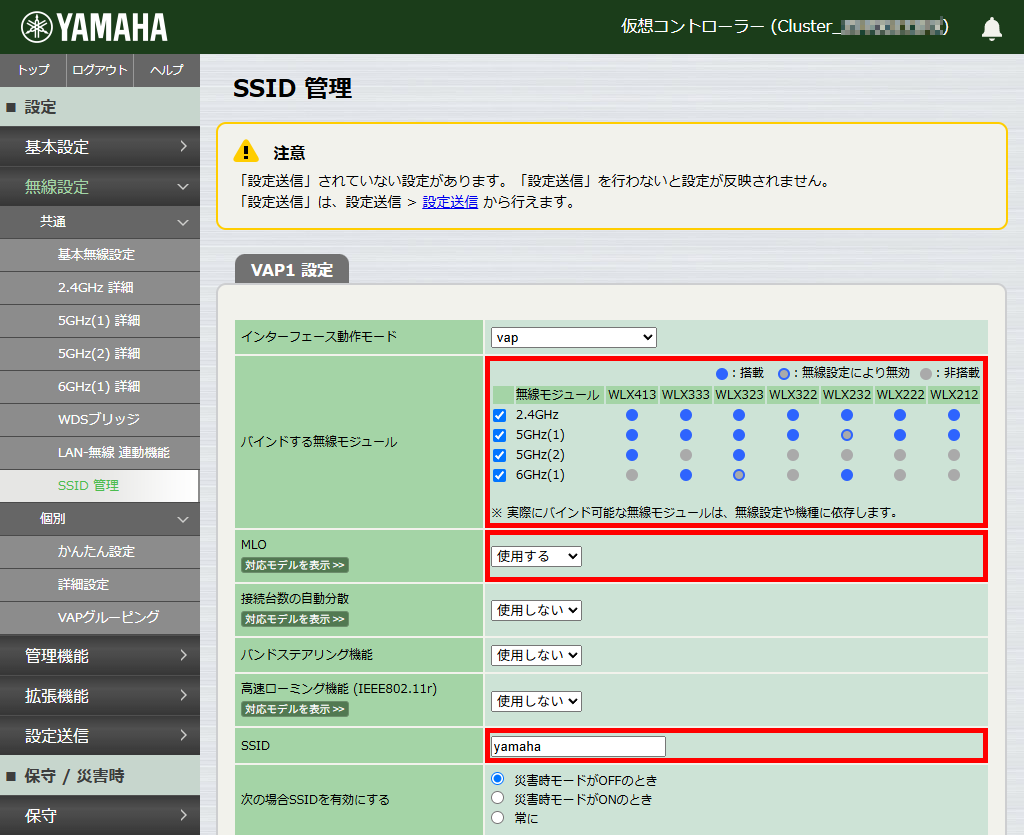
Task: Select 災害時モードがOFFのとき radio button
Action: click(x=498, y=779)
